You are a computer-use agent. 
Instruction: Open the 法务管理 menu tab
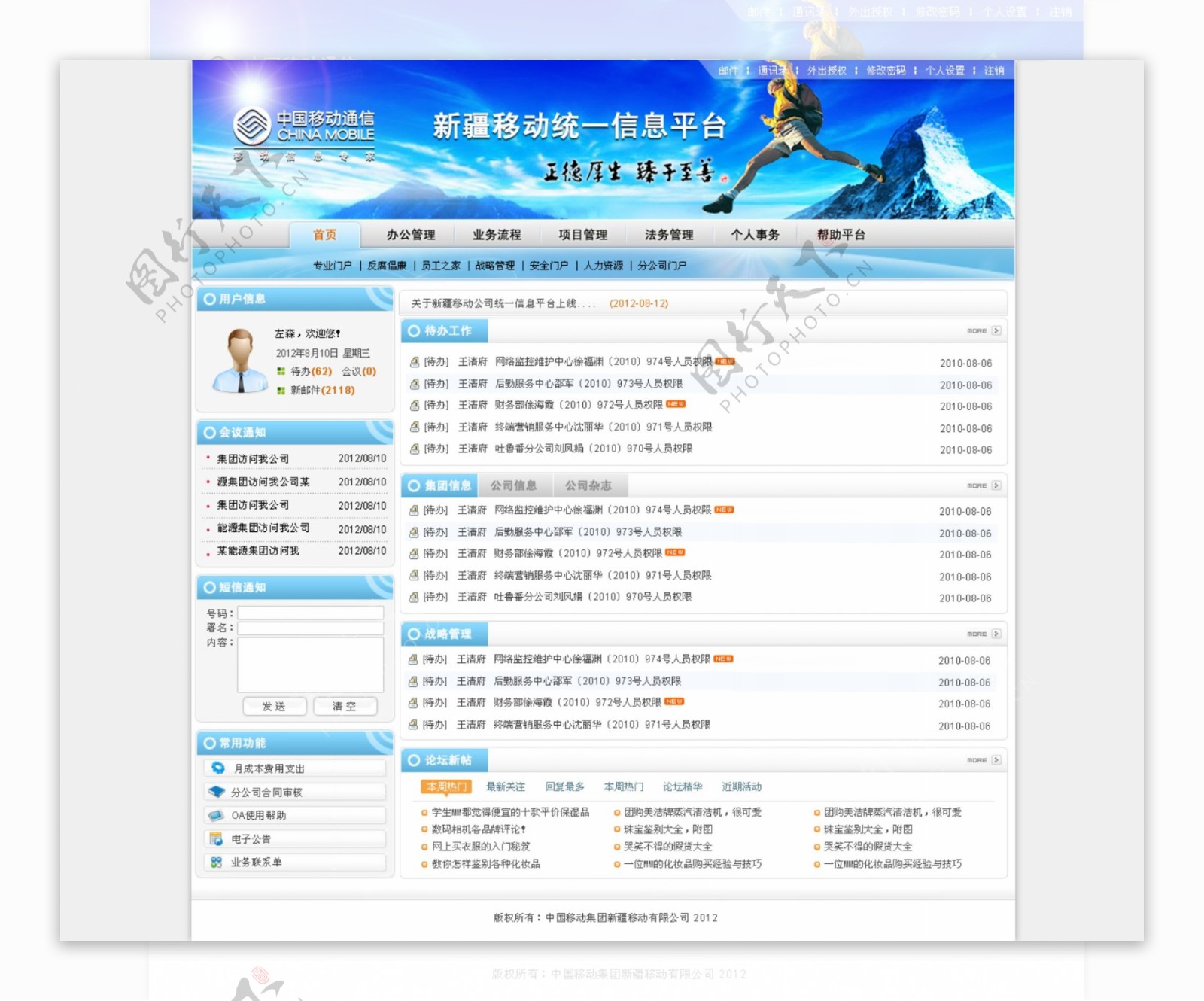click(669, 235)
